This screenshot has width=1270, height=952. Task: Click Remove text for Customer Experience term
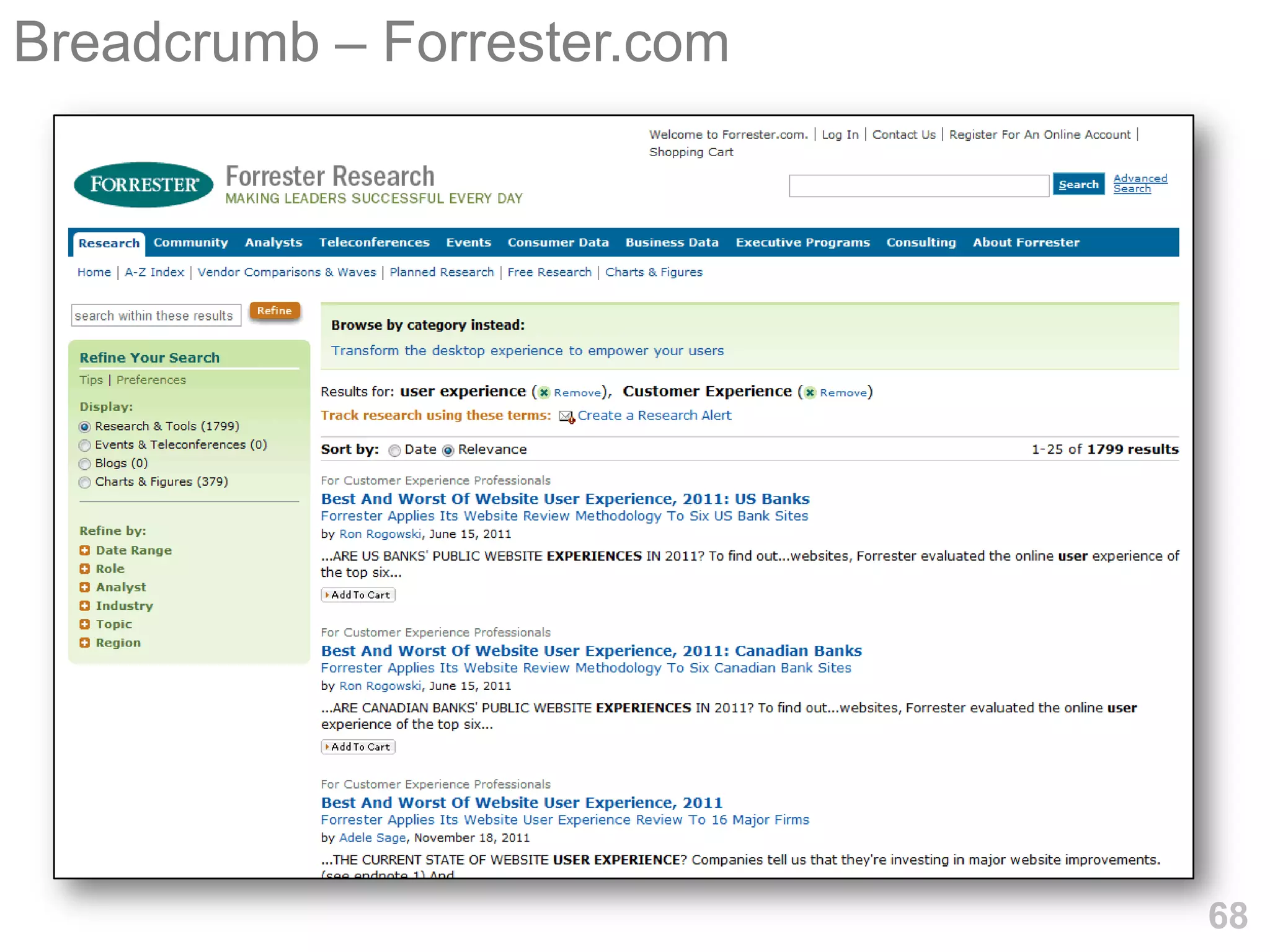(843, 393)
